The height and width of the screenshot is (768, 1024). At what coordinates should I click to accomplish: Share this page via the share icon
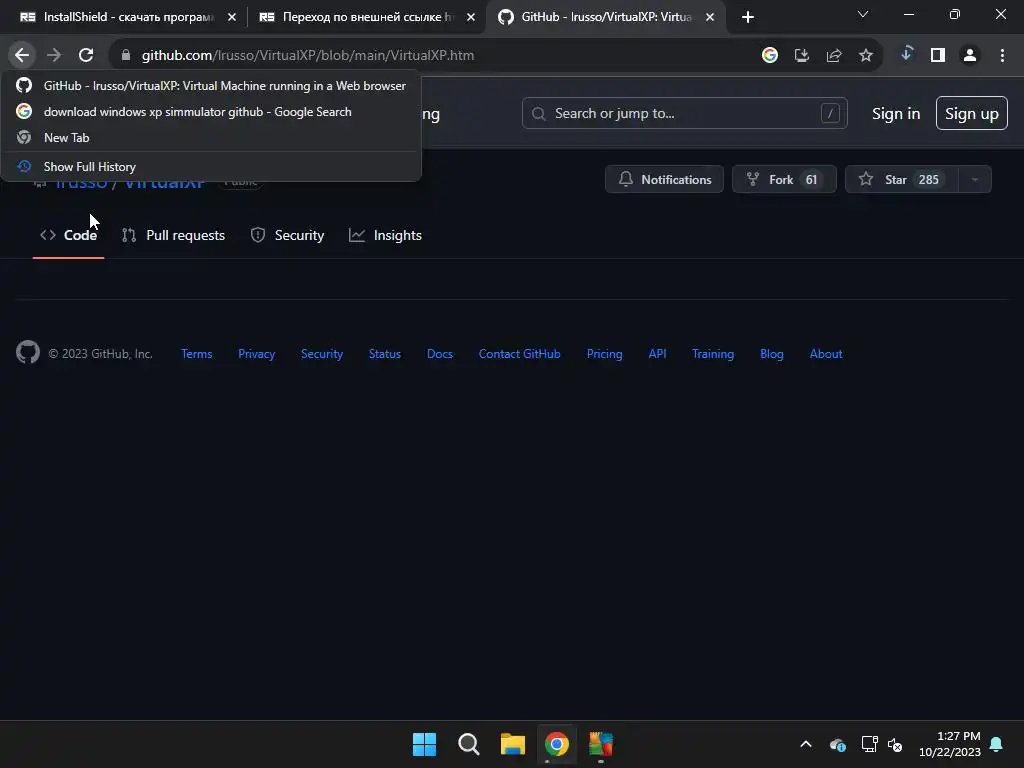coord(834,56)
